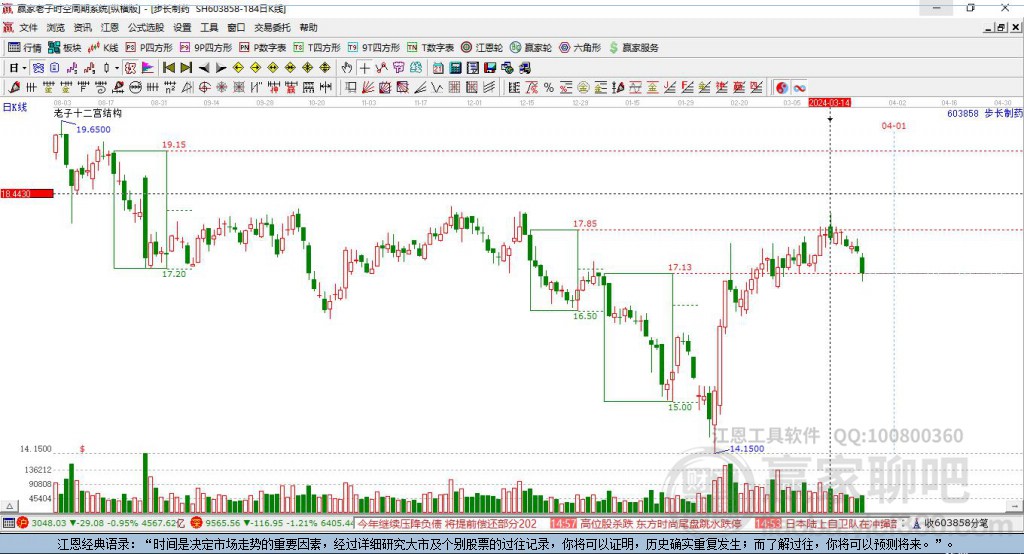Click the black right-pointing triangle icon
Screen dimensions: 1024x554
(221, 68)
